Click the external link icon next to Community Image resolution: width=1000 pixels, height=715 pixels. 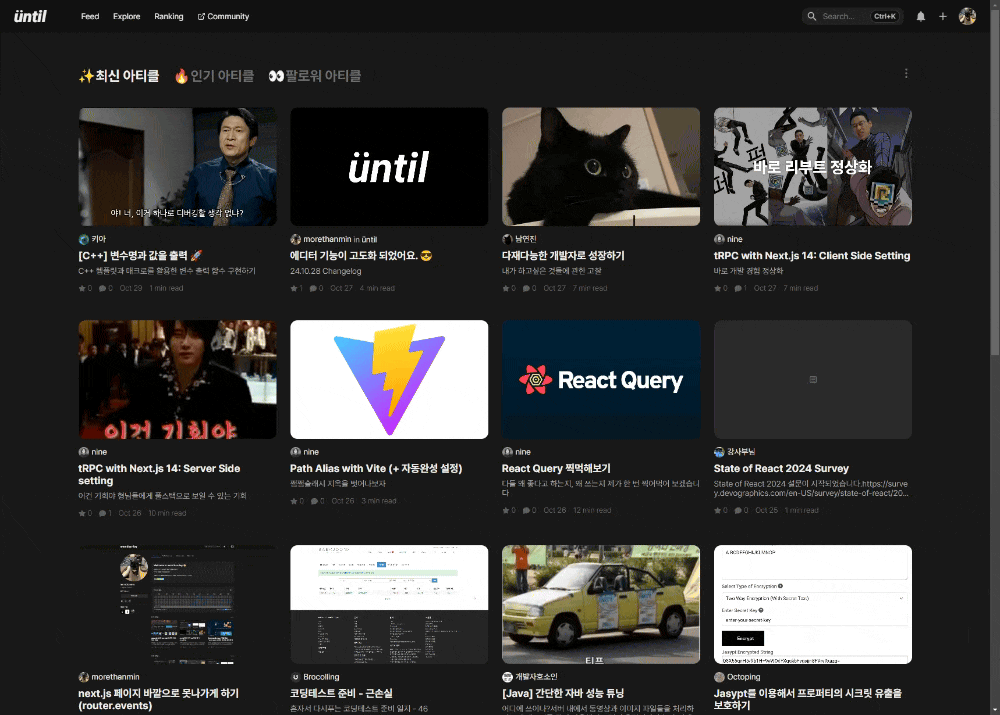click(201, 17)
